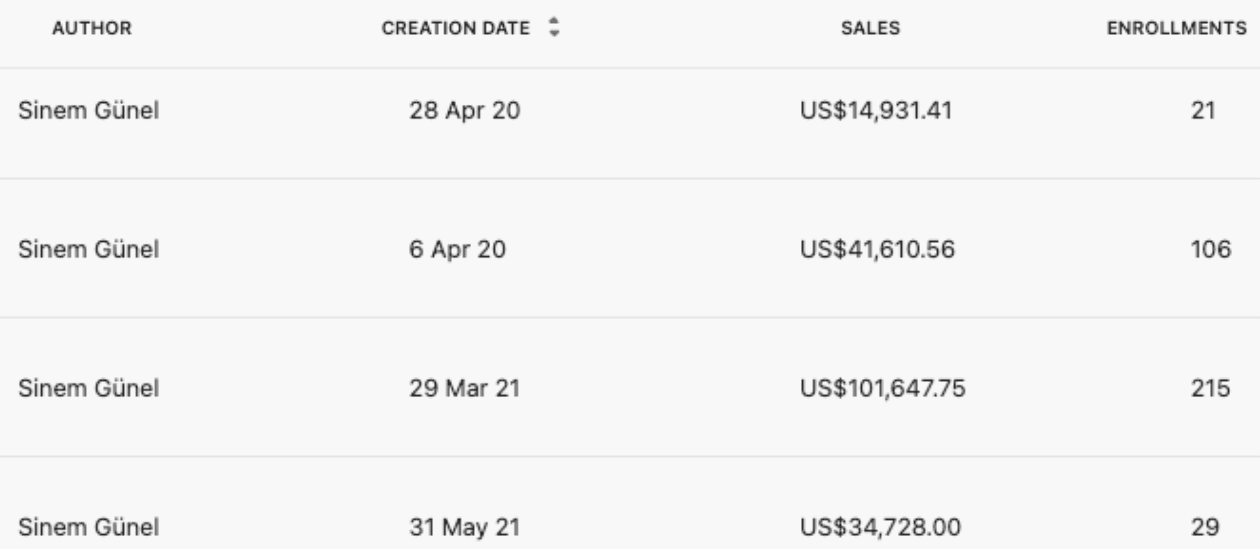Screen dimensions: 1260x549
Task: Select author Sinem Günel in 29 Mar 21 row
Action: pyautogui.click(x=88, y=388)
